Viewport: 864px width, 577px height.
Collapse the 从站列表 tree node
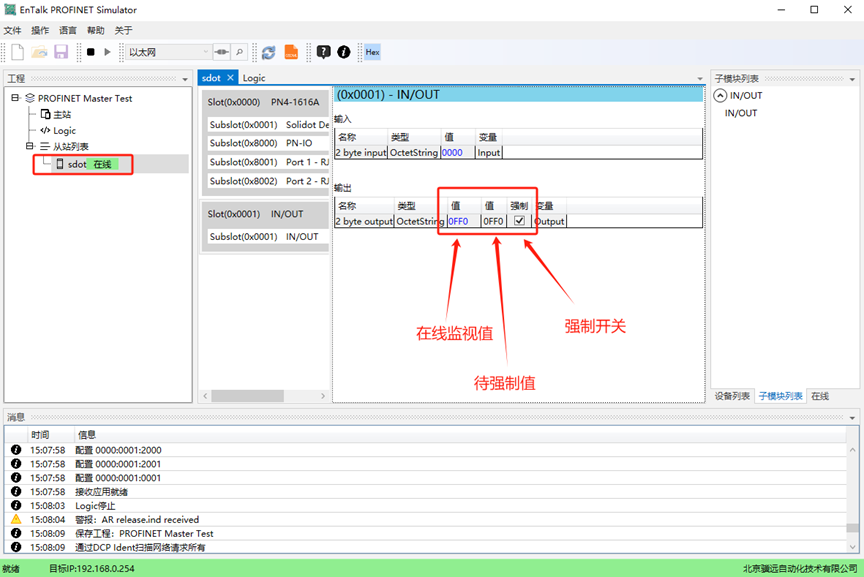(30, 147)
